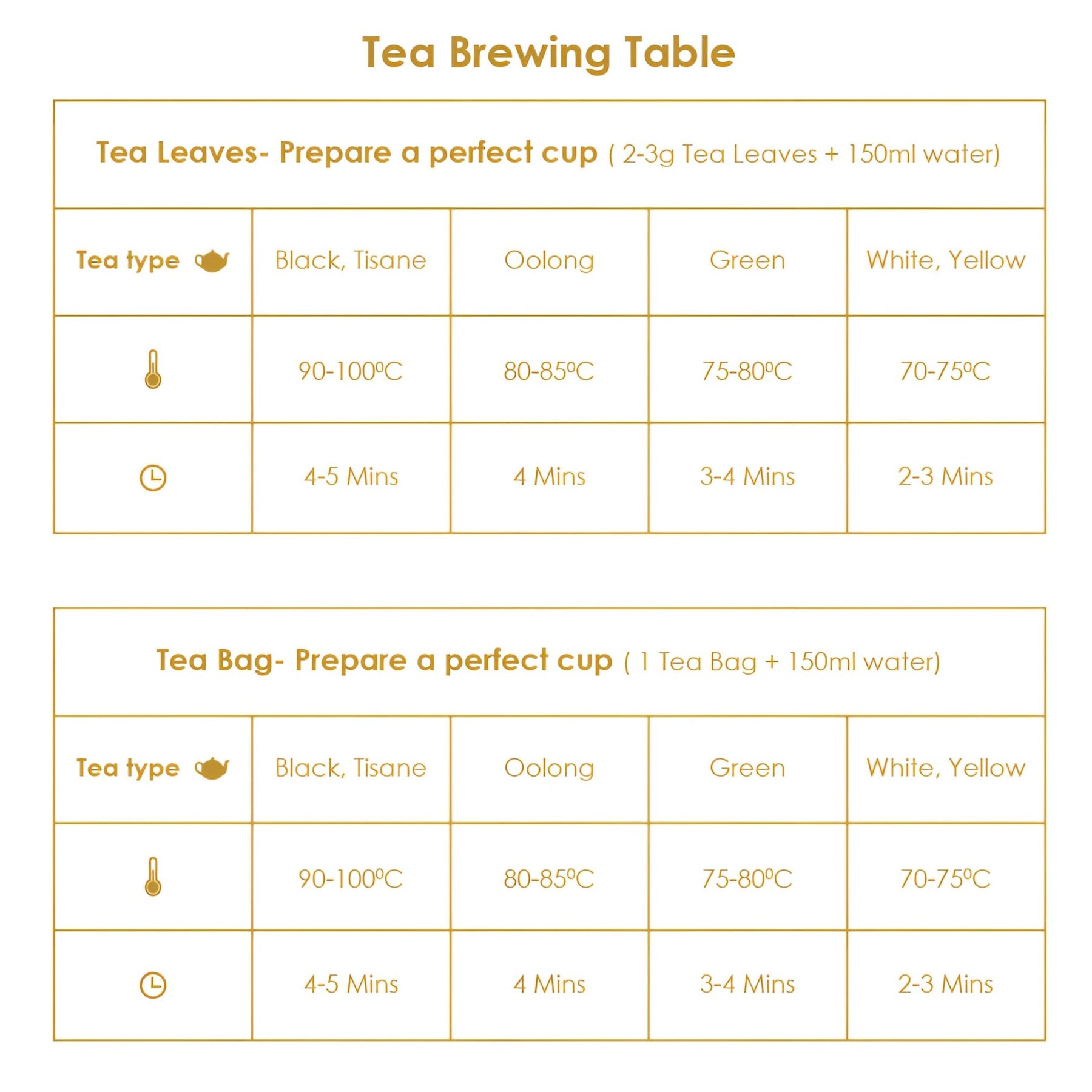Screen dimensions: 1092x1092
Task: Click "4 Mins" in the Tea Leaves table
Action: tap(549, 477)
